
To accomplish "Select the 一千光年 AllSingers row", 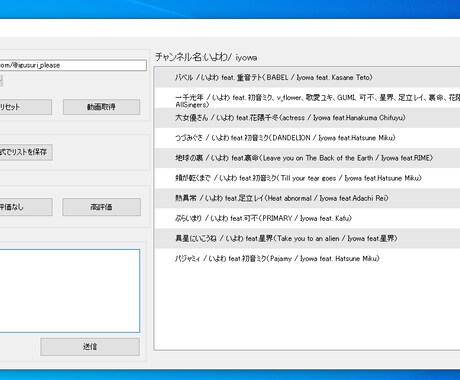I will [x=307, y=98].
